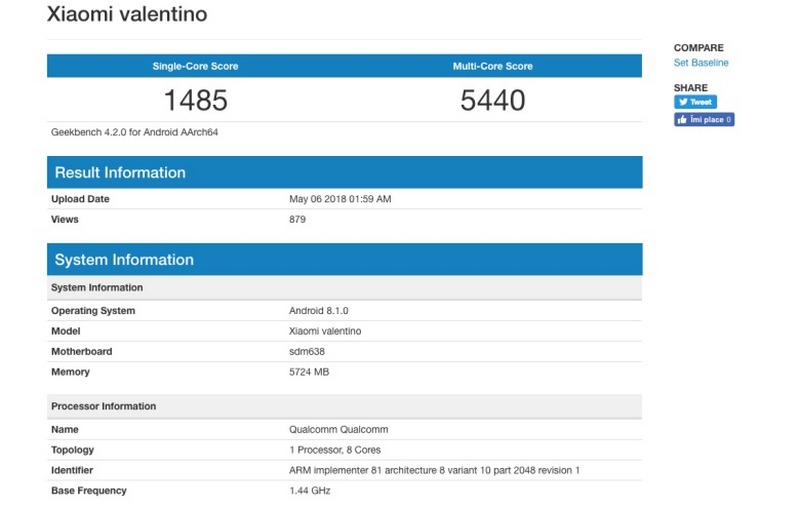Click the Base Frequency label
Image resolution: width=800 pixels, height=508 pixels.
(89, 491)
